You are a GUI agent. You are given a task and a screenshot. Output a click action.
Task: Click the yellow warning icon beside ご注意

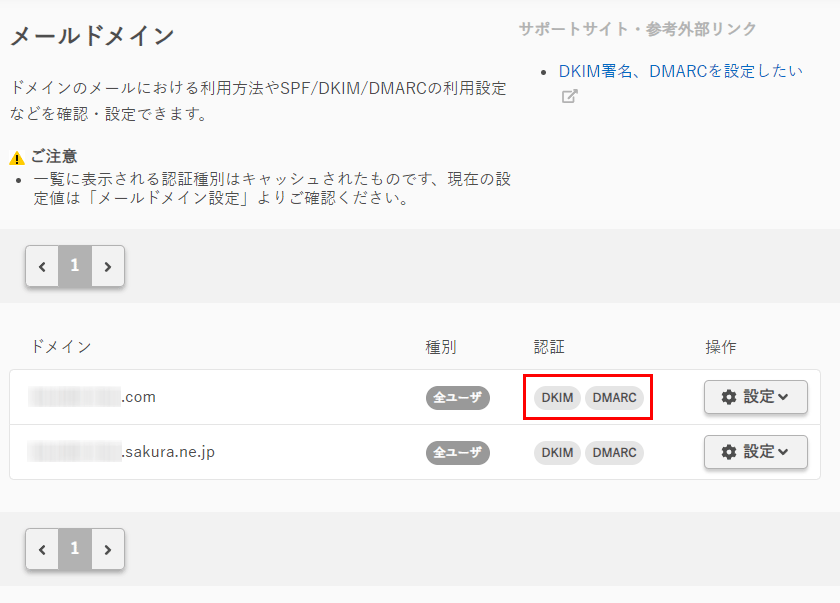coord(17,158)
